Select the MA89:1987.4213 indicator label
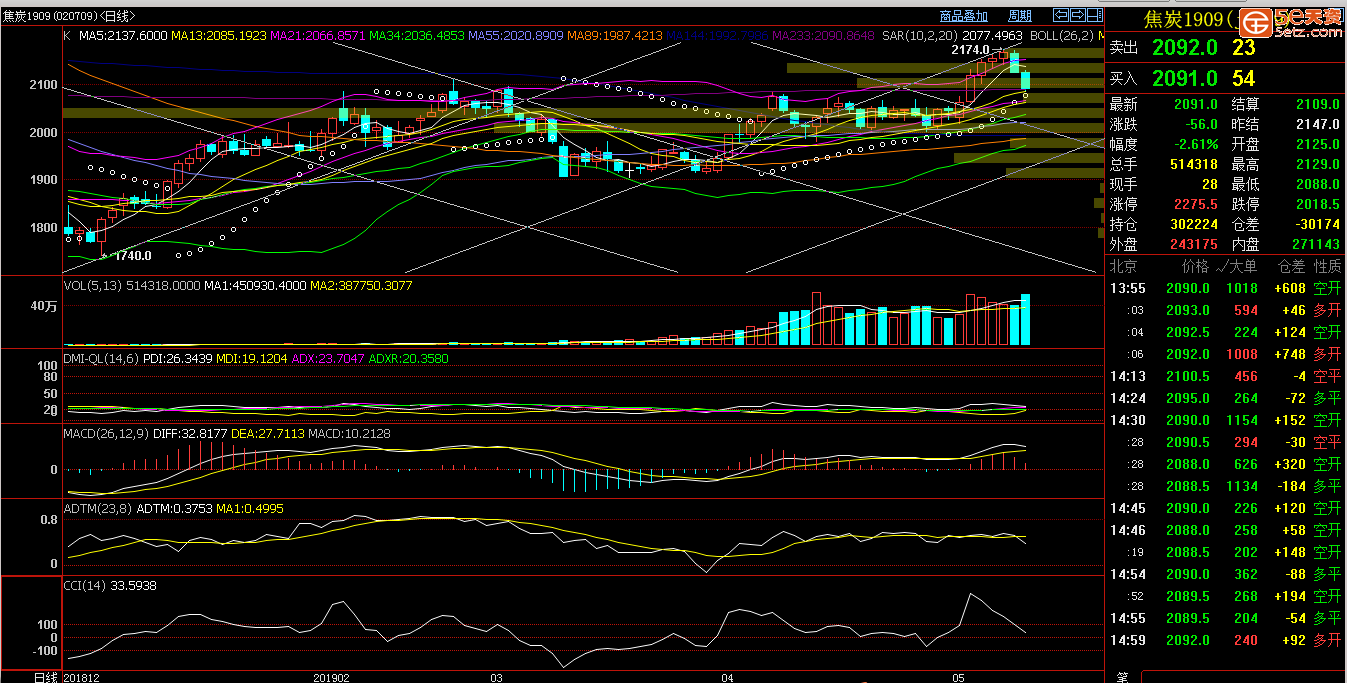 click(614, 35)
